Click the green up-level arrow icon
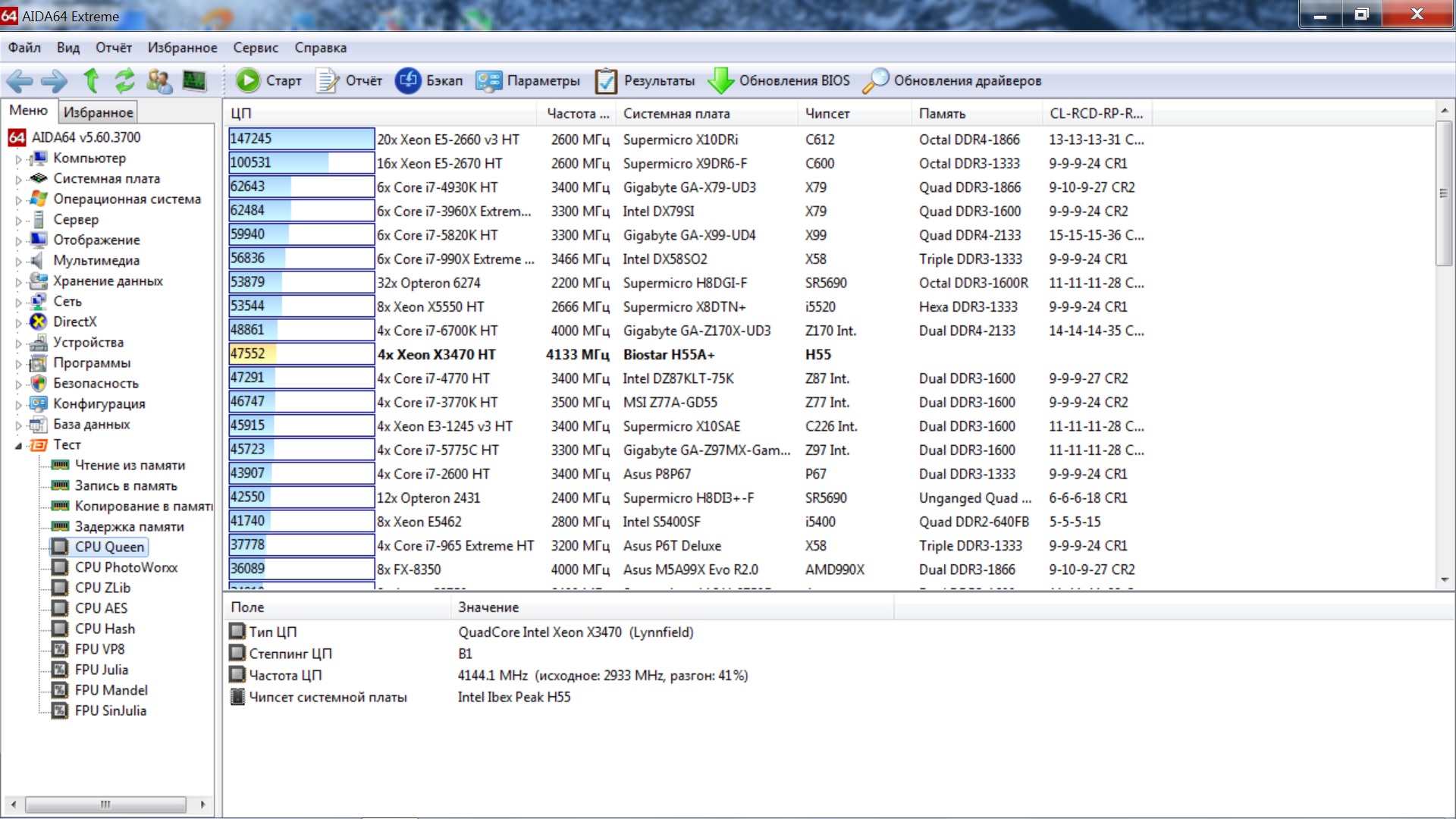Image resolution: width=1456 pixels, height=819 pixels. point(91,80)
